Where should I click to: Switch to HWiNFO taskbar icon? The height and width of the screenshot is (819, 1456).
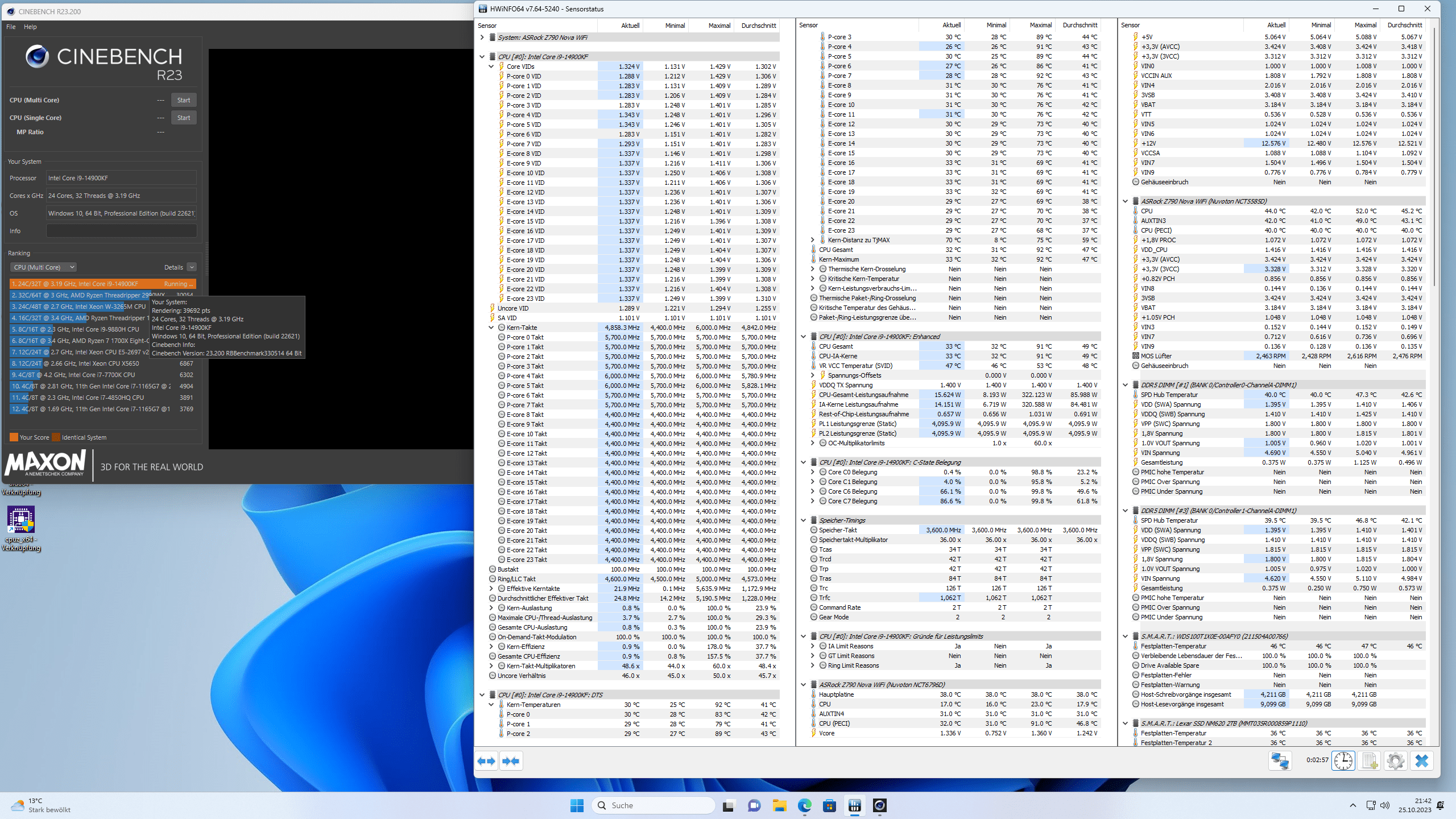[854, 805]
